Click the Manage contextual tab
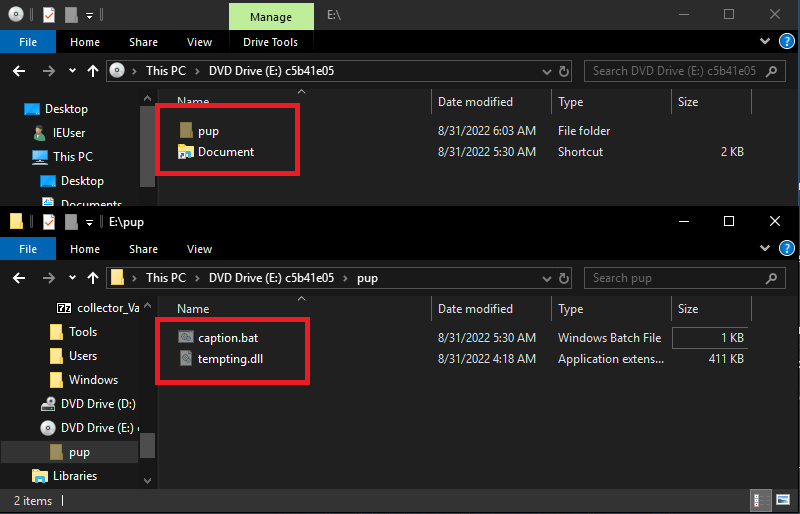This screenshot has height=514, width=800. pyautogui.click(x=271, y=17)
